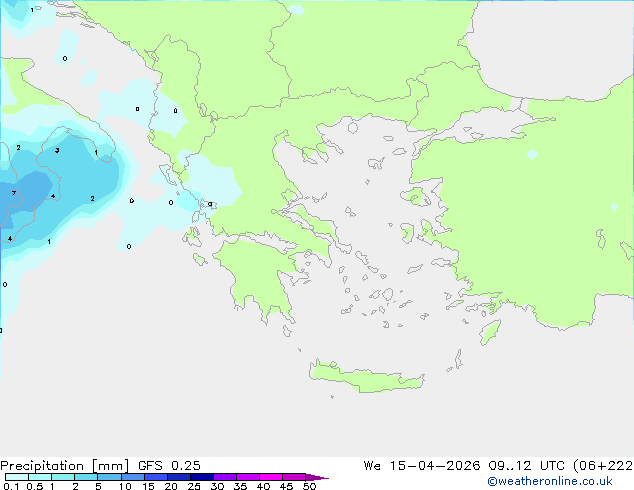Click the legend label '50'
The image size is (634, 490).
tap(309, 486)
